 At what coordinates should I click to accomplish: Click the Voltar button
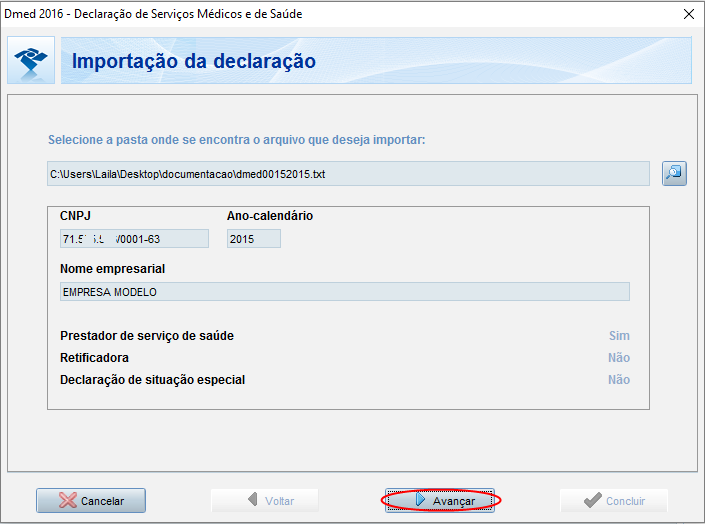(x=265, y=501)
